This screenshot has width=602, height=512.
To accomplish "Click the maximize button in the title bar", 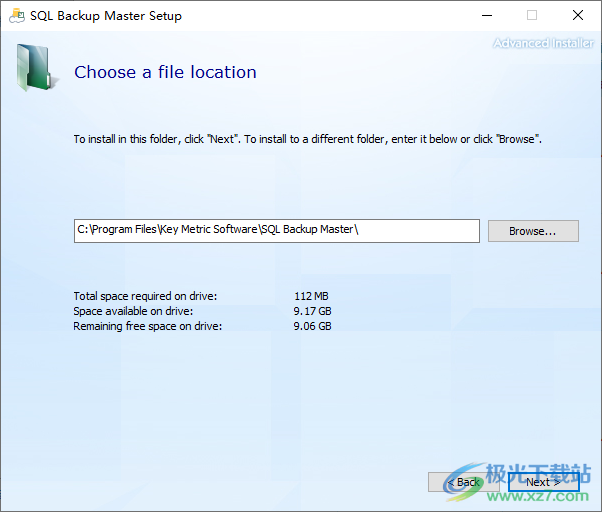I will tap(532, 15).
